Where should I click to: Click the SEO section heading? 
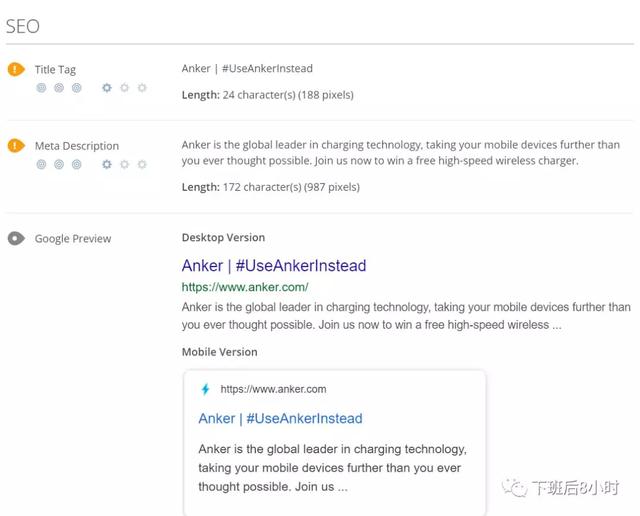pos(22,27)
